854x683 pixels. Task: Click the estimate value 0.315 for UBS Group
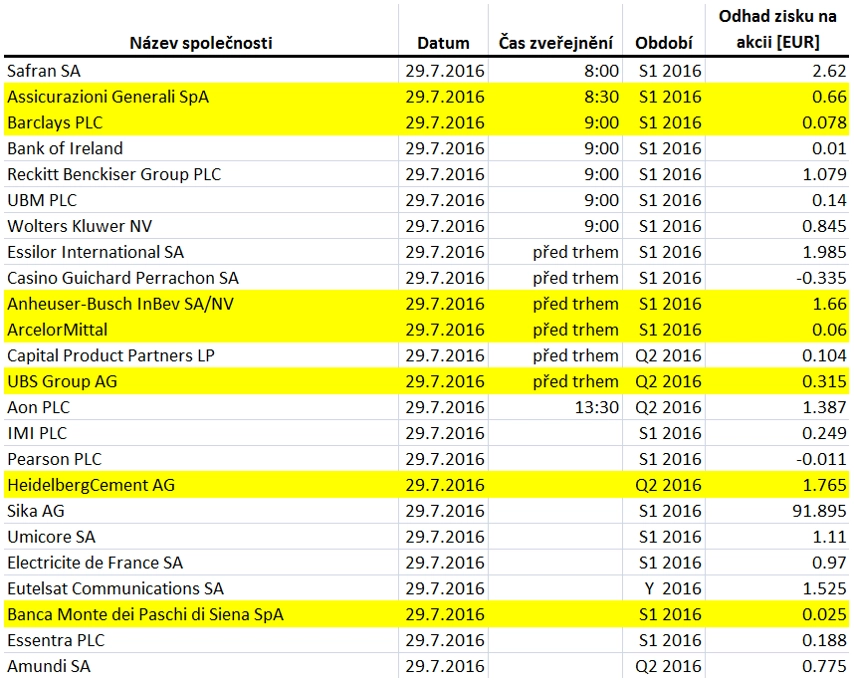click(x=825, y=381)
